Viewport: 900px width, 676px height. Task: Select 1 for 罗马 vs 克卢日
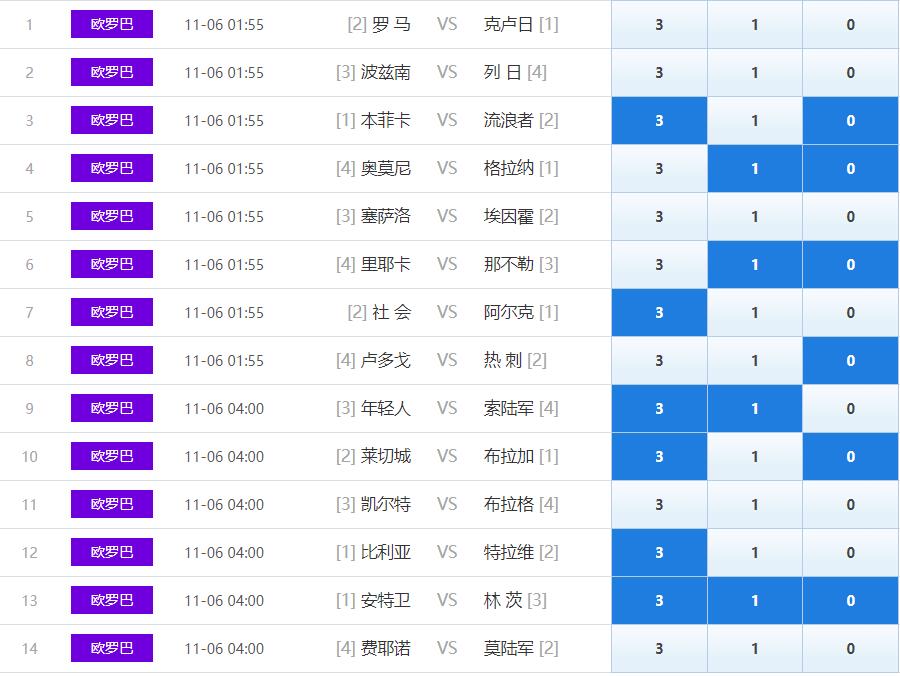755,24
